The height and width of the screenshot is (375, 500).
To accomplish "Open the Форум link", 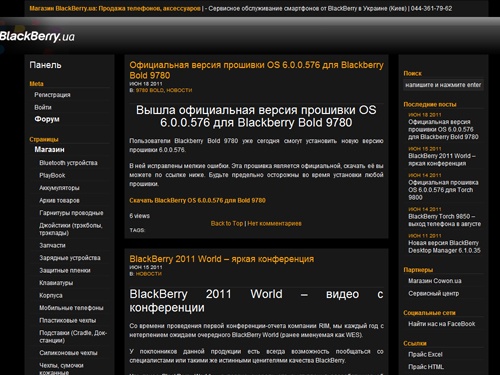I will pyautogui.click(x=47, y=119).
